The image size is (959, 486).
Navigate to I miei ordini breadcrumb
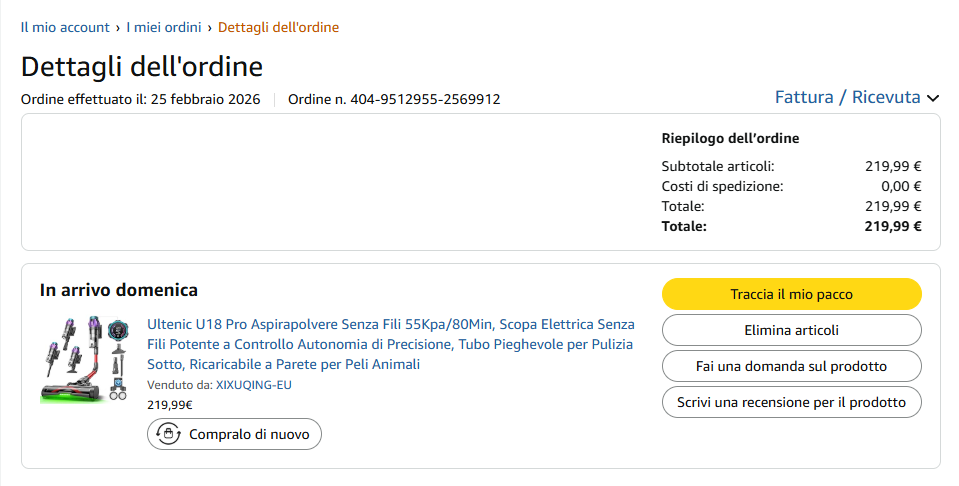click(x=163, y=27)
